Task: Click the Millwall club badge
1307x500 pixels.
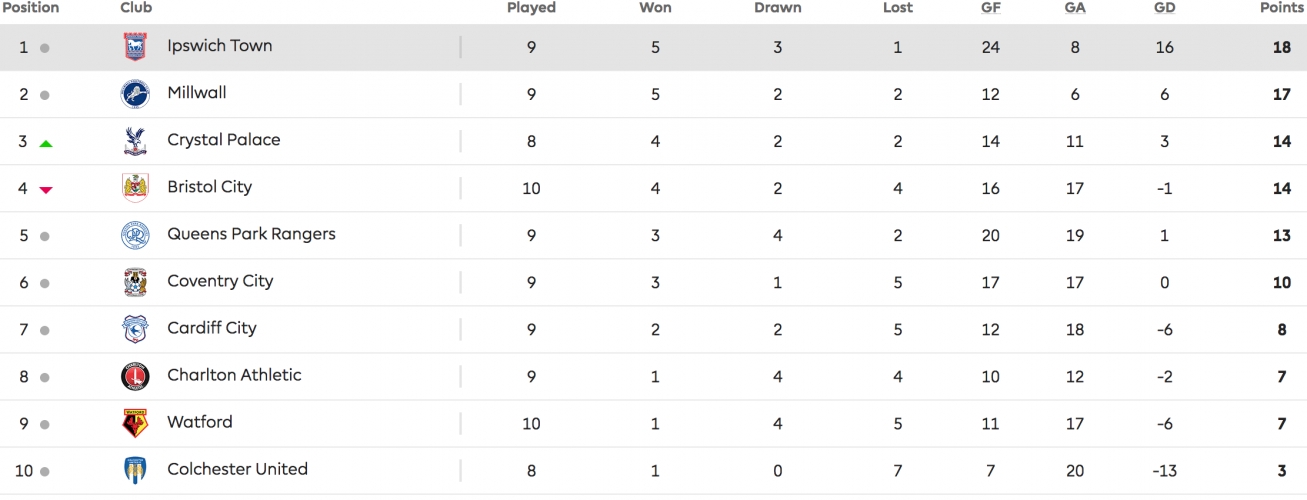Action: tap(135, 94)
